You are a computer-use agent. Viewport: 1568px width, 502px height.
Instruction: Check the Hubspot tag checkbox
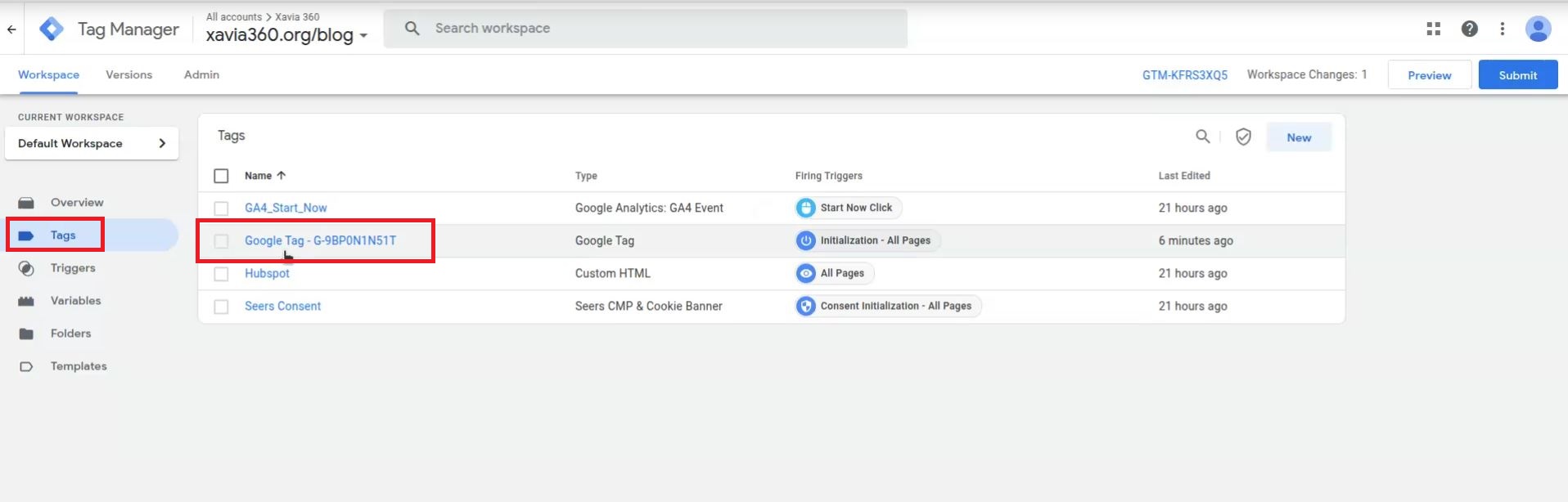(x=221, y=274)
